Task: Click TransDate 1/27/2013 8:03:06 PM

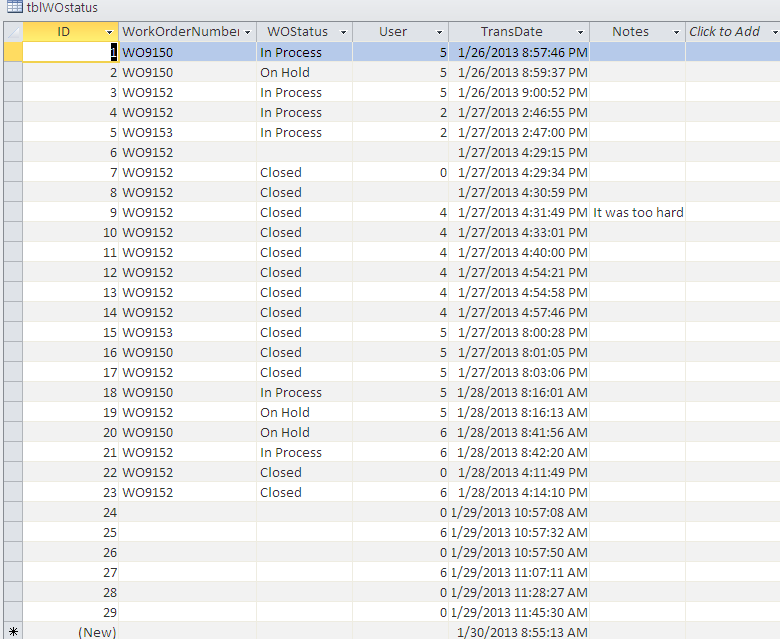Action: click(519, 372)
